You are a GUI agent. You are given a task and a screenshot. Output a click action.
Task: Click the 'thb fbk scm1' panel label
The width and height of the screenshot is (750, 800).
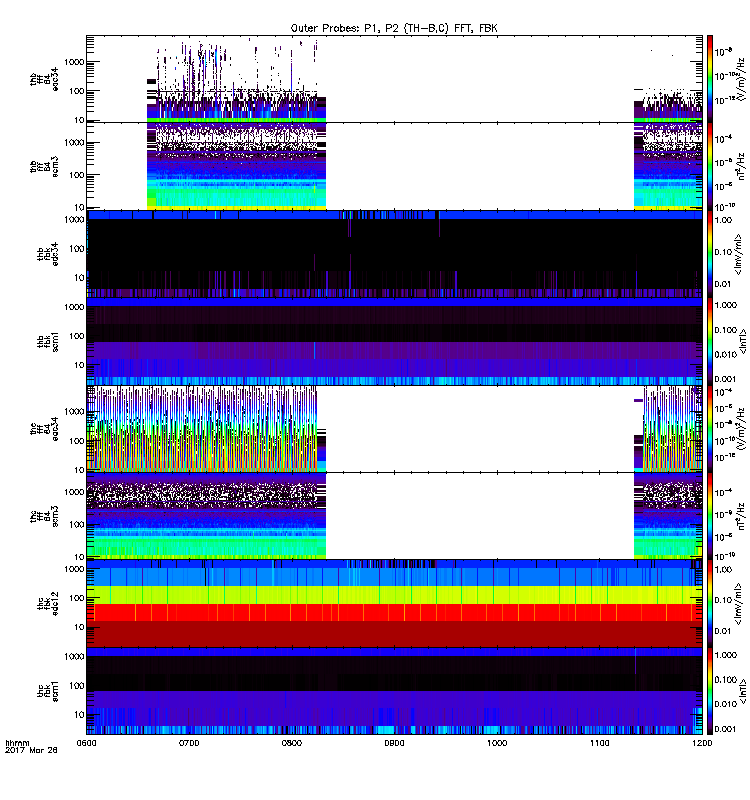pos(47,341)
